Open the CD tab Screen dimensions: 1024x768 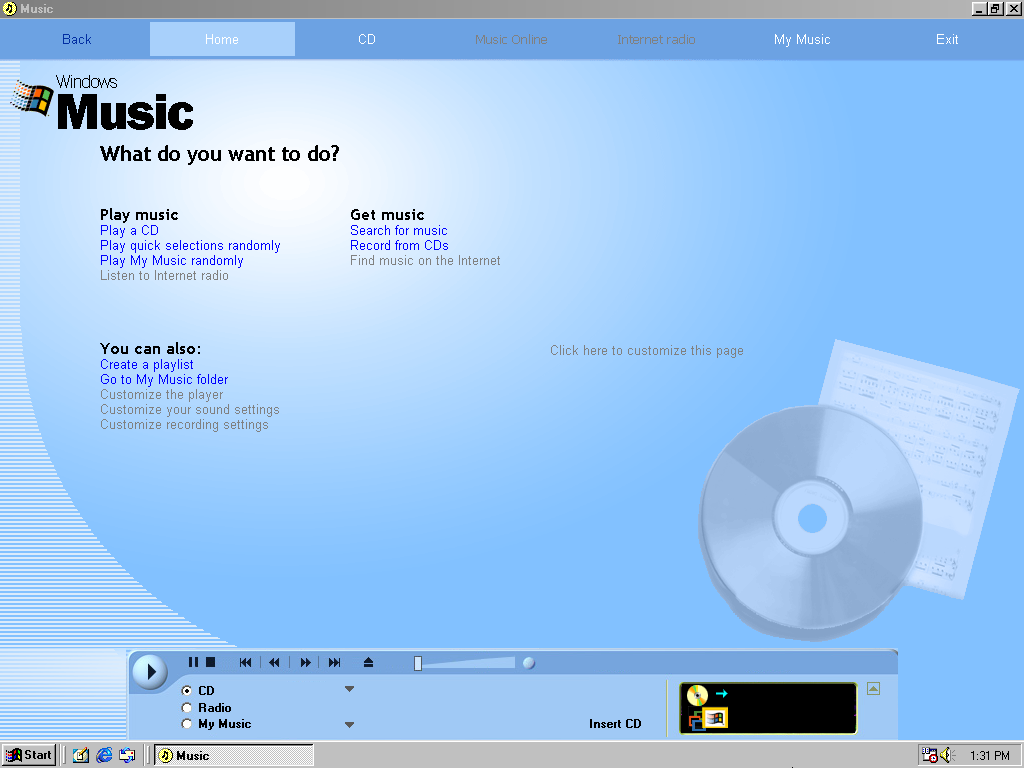pos(367,39)
